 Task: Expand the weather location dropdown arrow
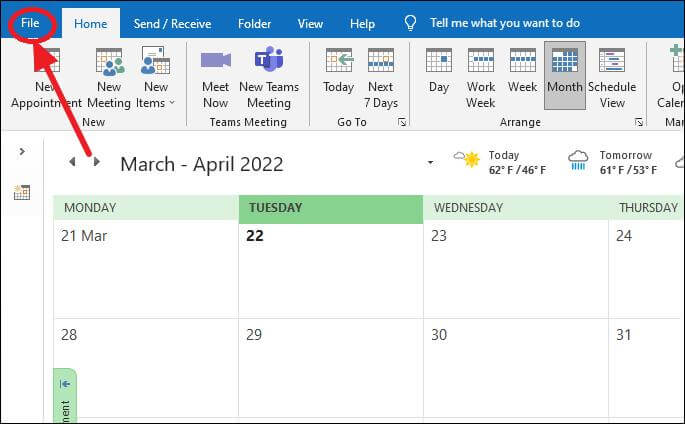coord(430,163)
